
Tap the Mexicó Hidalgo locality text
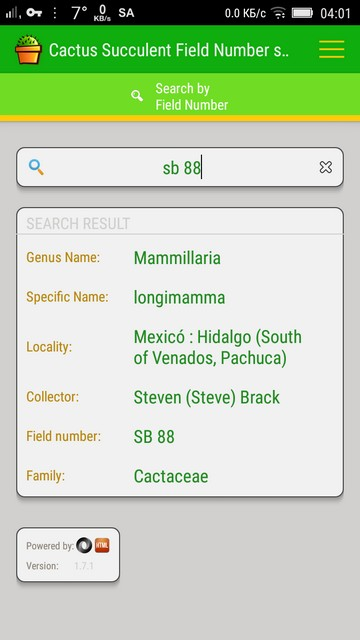click(x=218, y=348)
